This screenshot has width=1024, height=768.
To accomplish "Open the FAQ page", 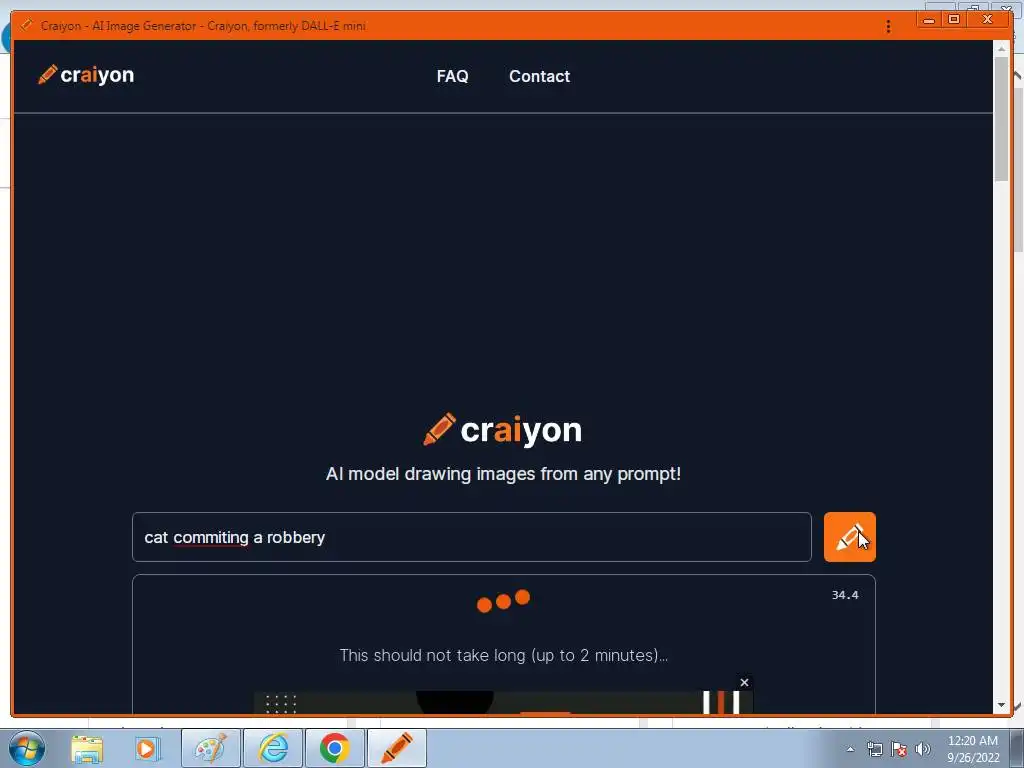I will [453, 76].
